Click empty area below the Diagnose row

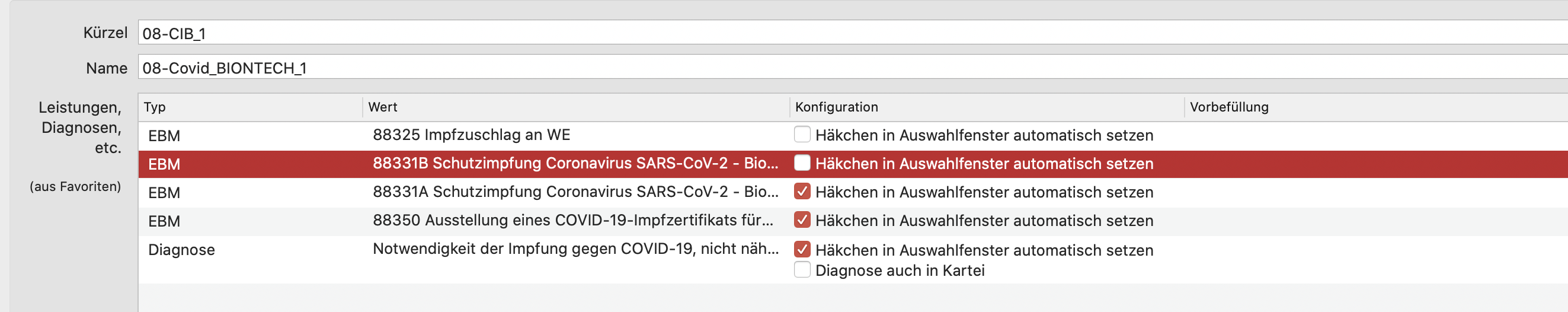pyautogui.click(x=853, y=298)
